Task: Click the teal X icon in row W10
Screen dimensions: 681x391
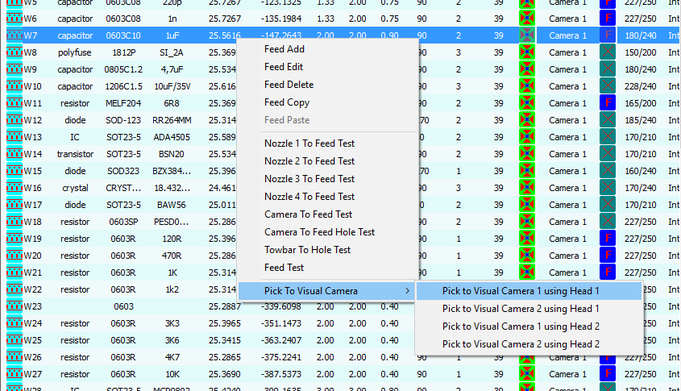Action: tap(608, 86)
